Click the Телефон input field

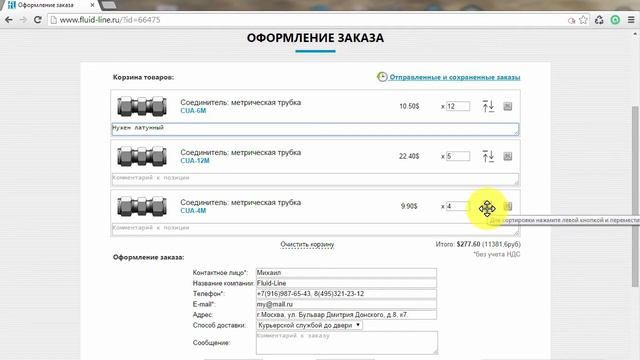click(346, 293)
